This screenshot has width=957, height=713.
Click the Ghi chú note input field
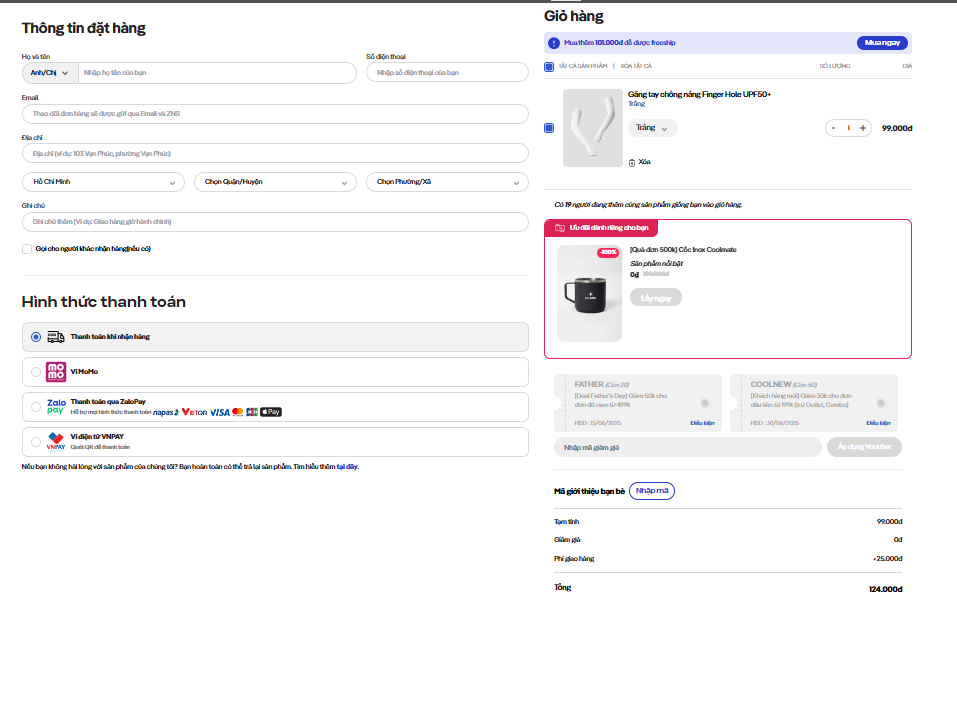tap(275, 222)
